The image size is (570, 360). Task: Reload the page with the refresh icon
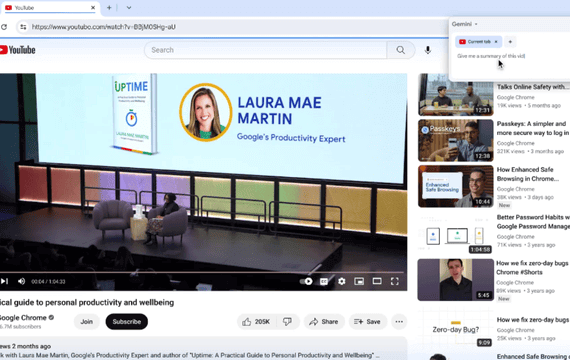tap(4, 27)
